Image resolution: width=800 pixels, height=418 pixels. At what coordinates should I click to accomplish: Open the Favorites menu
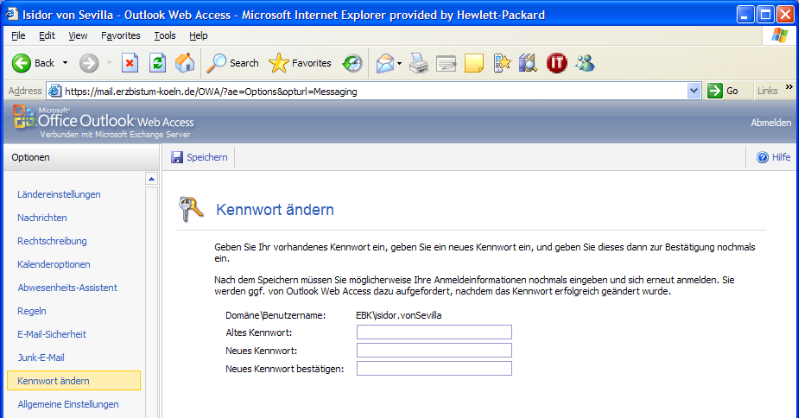(120, 36)
